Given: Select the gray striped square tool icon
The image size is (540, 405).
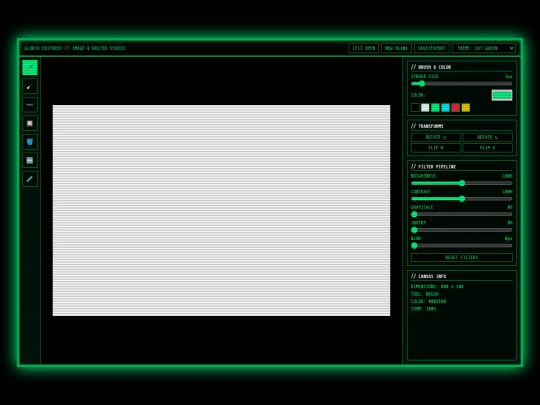Looking at the screenshot, I should coord(30,160).
